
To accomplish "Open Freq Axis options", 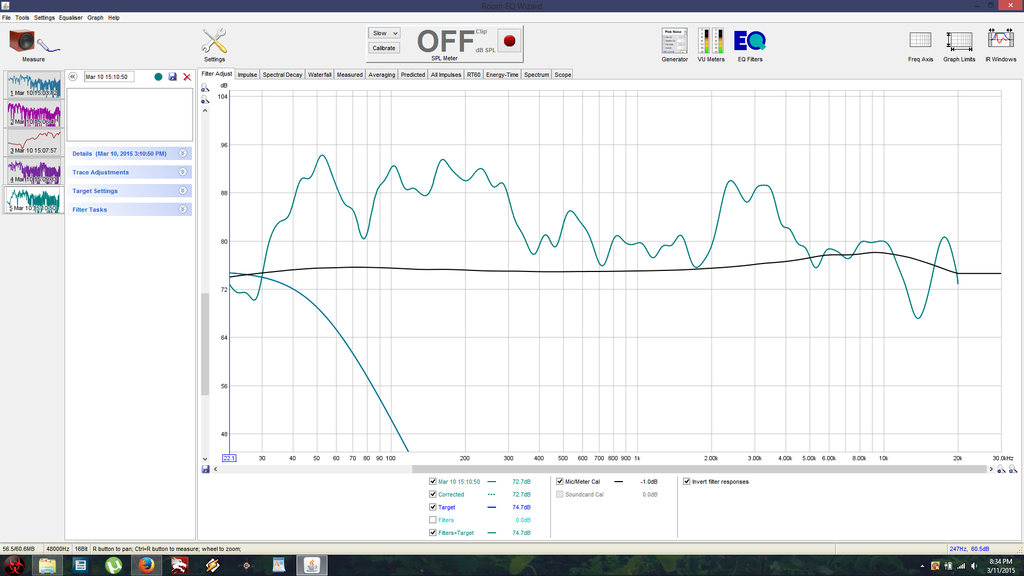I will [920, 46].
